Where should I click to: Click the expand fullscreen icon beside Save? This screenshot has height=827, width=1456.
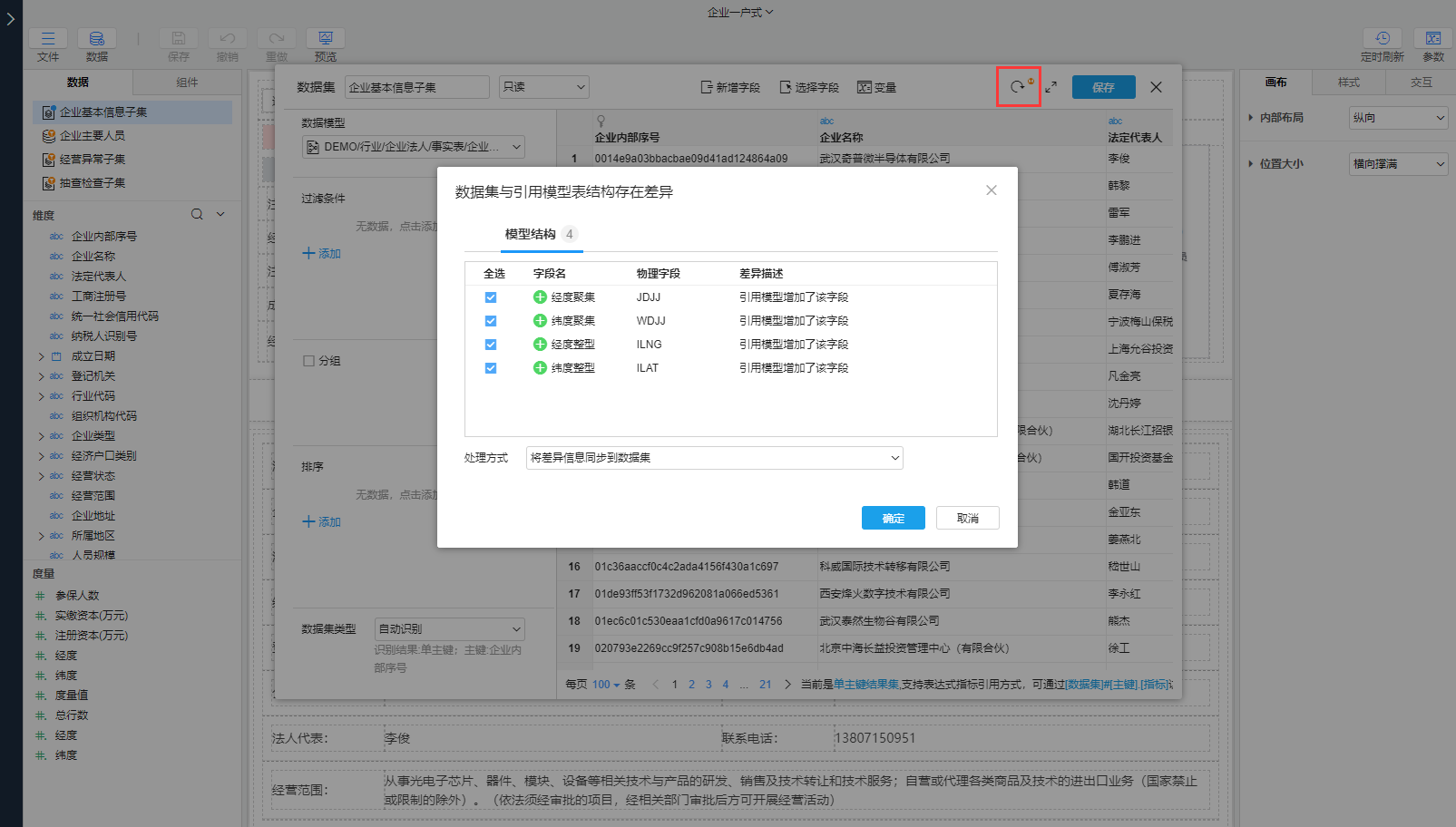[x=1050, y=87]
